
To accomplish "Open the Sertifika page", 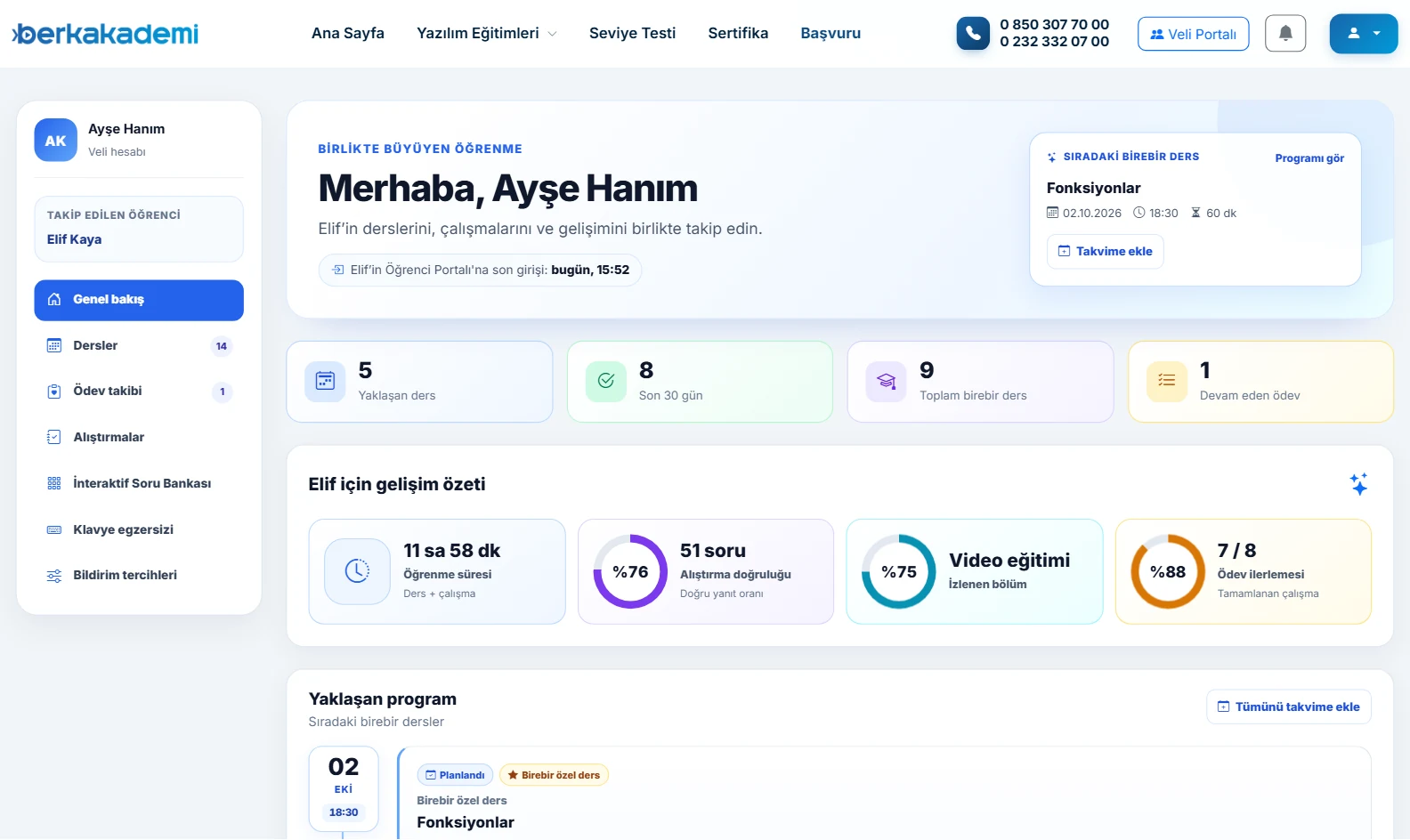I will click(x=738, y=33).
